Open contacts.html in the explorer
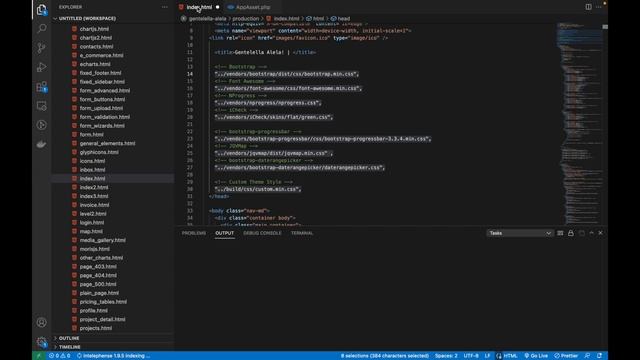This screenshot has width=640, height=360. point(96,47)
